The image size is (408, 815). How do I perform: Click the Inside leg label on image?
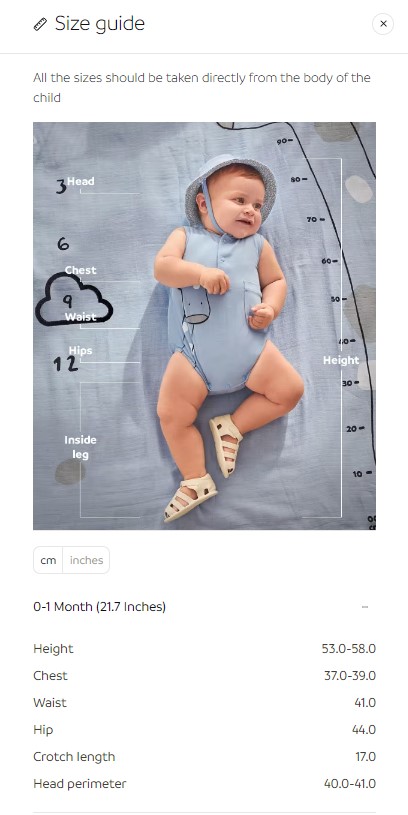pos(80,447)
